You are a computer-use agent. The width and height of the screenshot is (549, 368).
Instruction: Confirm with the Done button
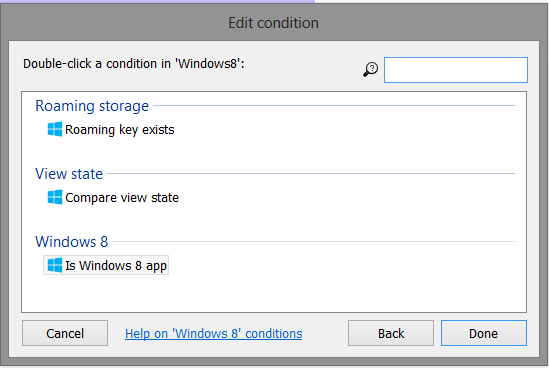click(484, 333)
